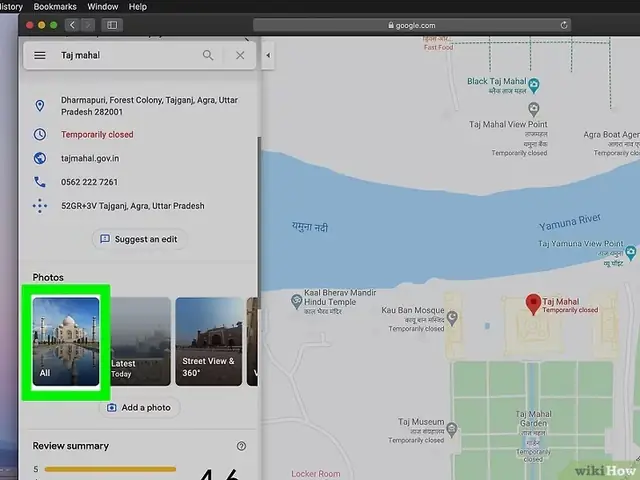Click the Taj Mahal Garden label
This screenshot has height=480, width=640.
tap(533, 418)
